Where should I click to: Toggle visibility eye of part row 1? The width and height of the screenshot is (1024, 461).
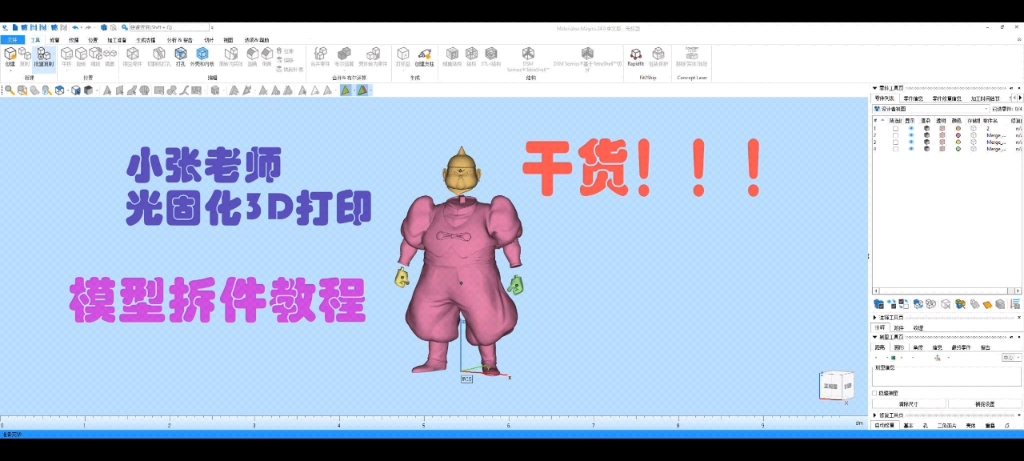tap(911, 129)
